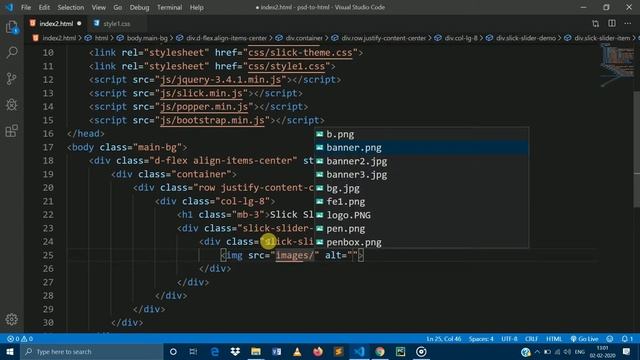The width and height of the screenshot is (640, 360).
Task: Select fe1.png suggestion
Action: 421,201
